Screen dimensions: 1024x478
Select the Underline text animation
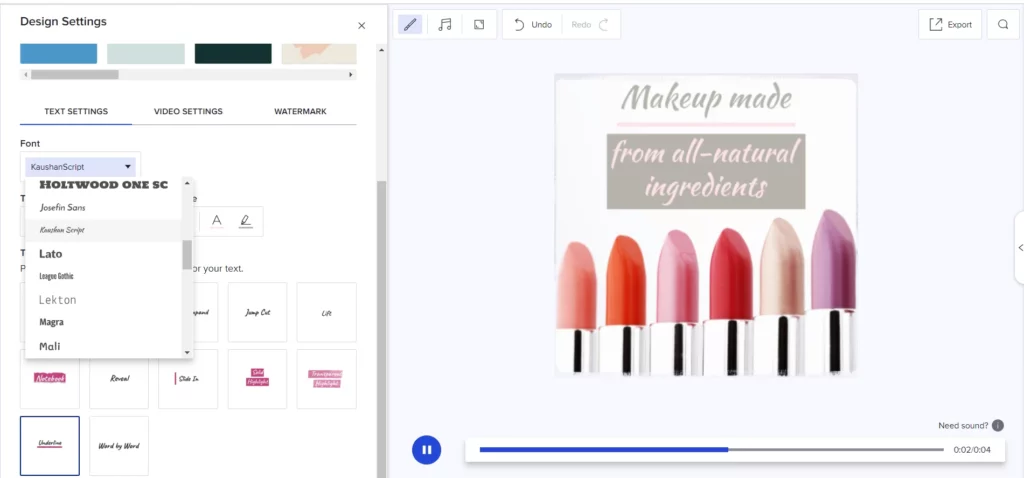(x=50, y=446)
